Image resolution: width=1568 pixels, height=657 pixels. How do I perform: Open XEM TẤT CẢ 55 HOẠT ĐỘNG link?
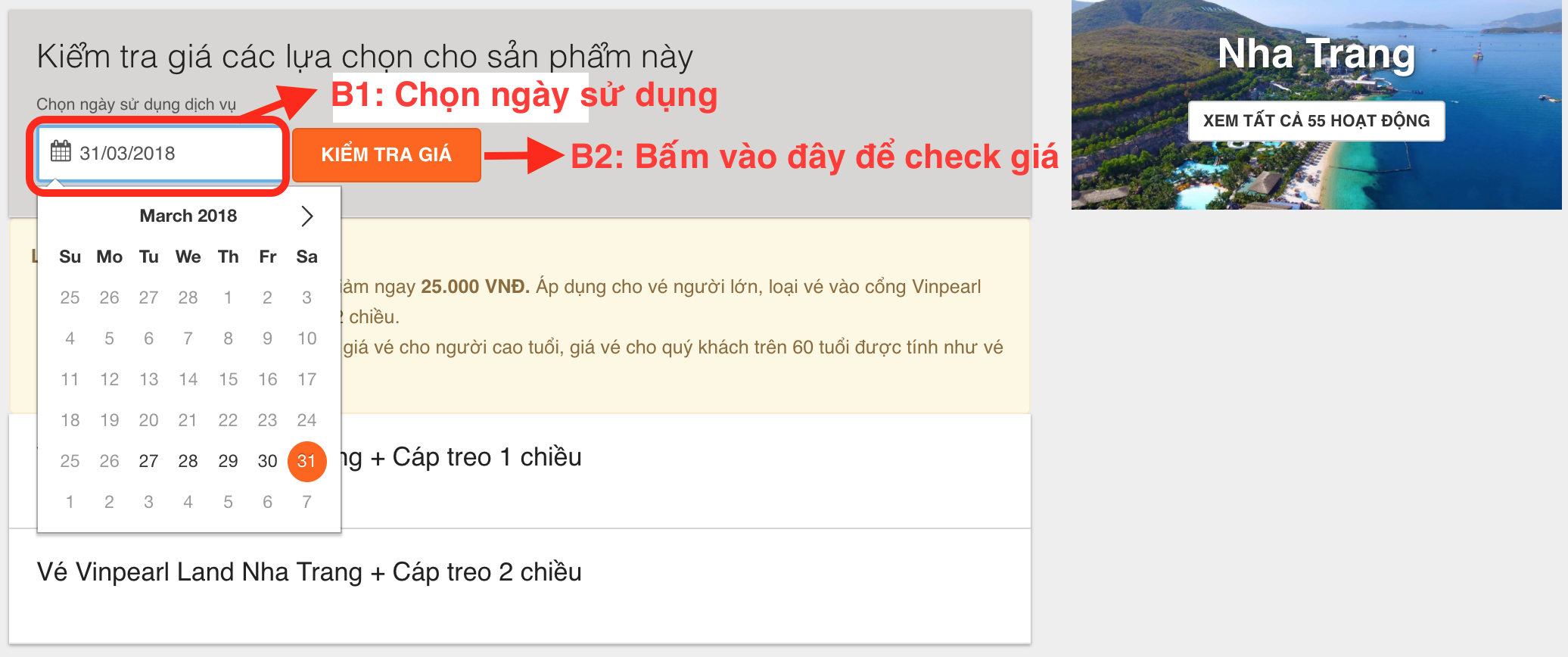1316,121
